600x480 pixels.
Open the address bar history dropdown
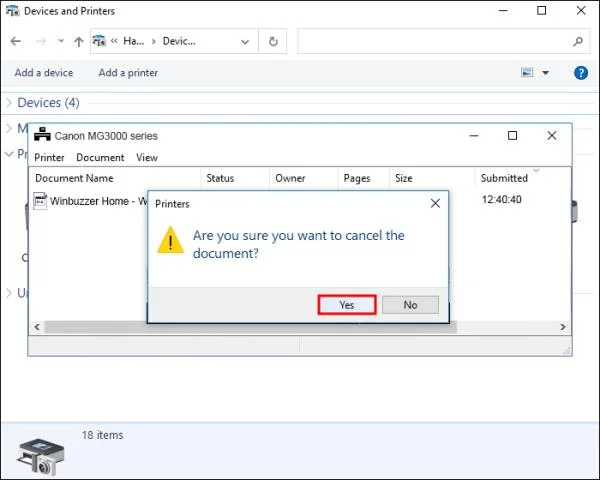245,41
